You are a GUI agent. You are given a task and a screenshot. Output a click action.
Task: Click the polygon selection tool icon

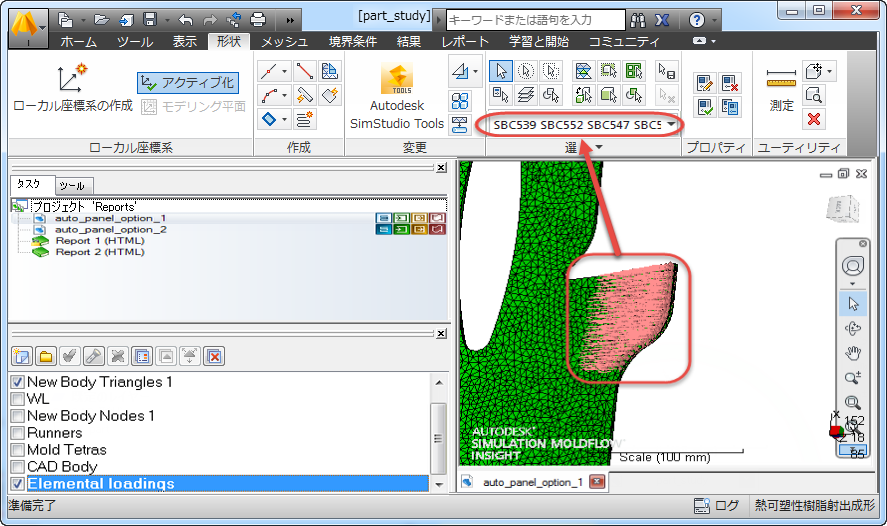click(x=551, y=71)
